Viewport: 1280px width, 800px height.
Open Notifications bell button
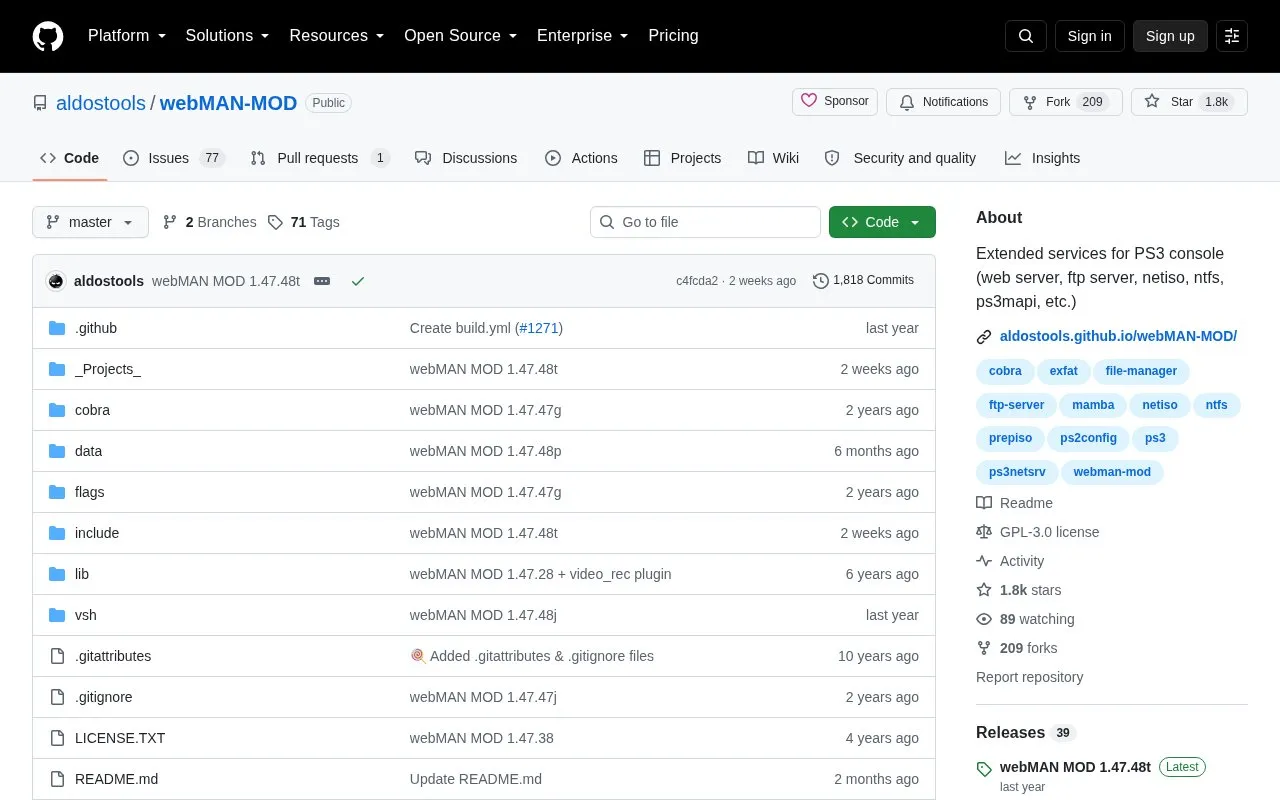943,102
